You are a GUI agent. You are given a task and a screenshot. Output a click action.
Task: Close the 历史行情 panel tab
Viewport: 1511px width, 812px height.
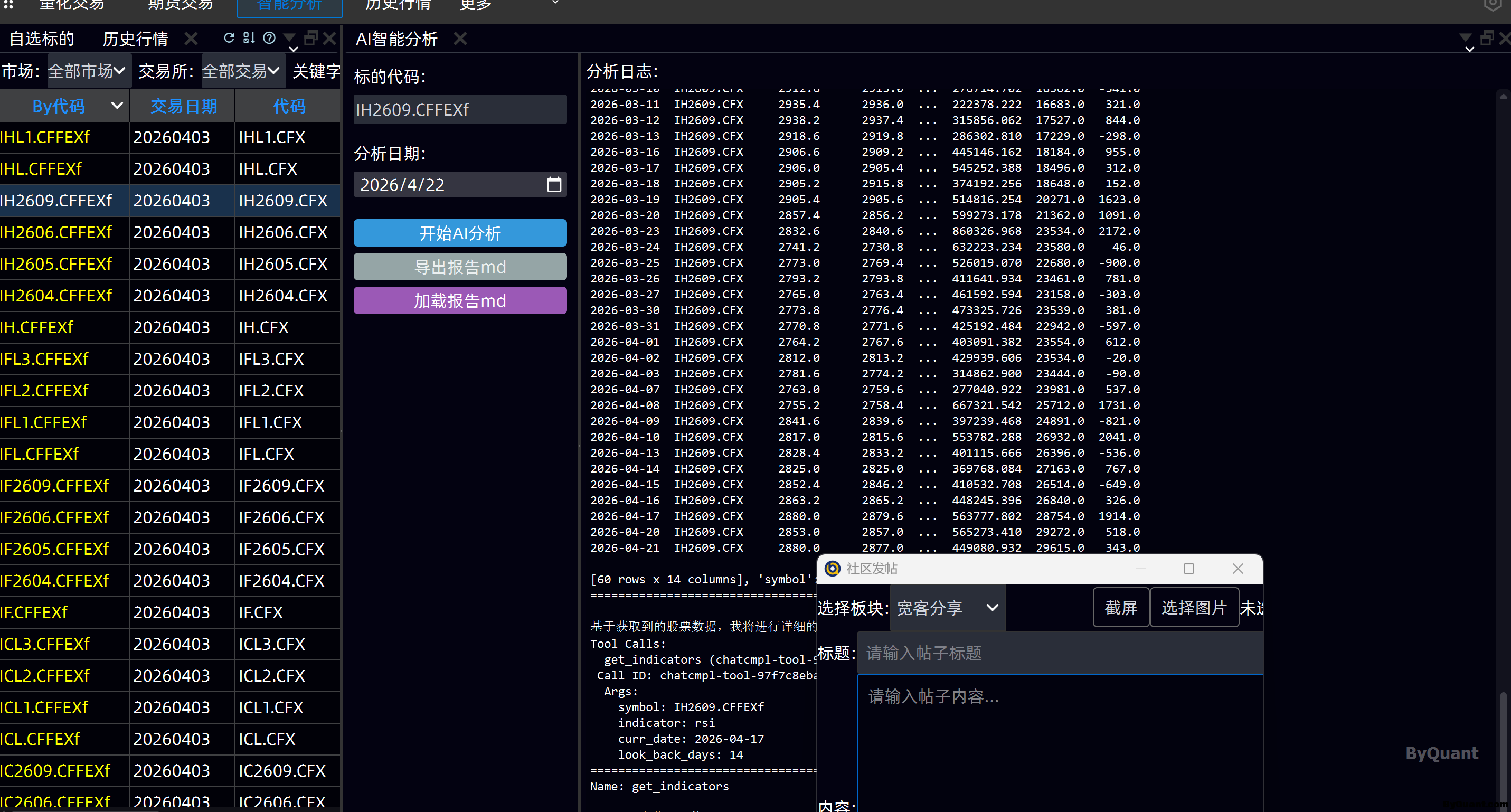pos(191,39)
